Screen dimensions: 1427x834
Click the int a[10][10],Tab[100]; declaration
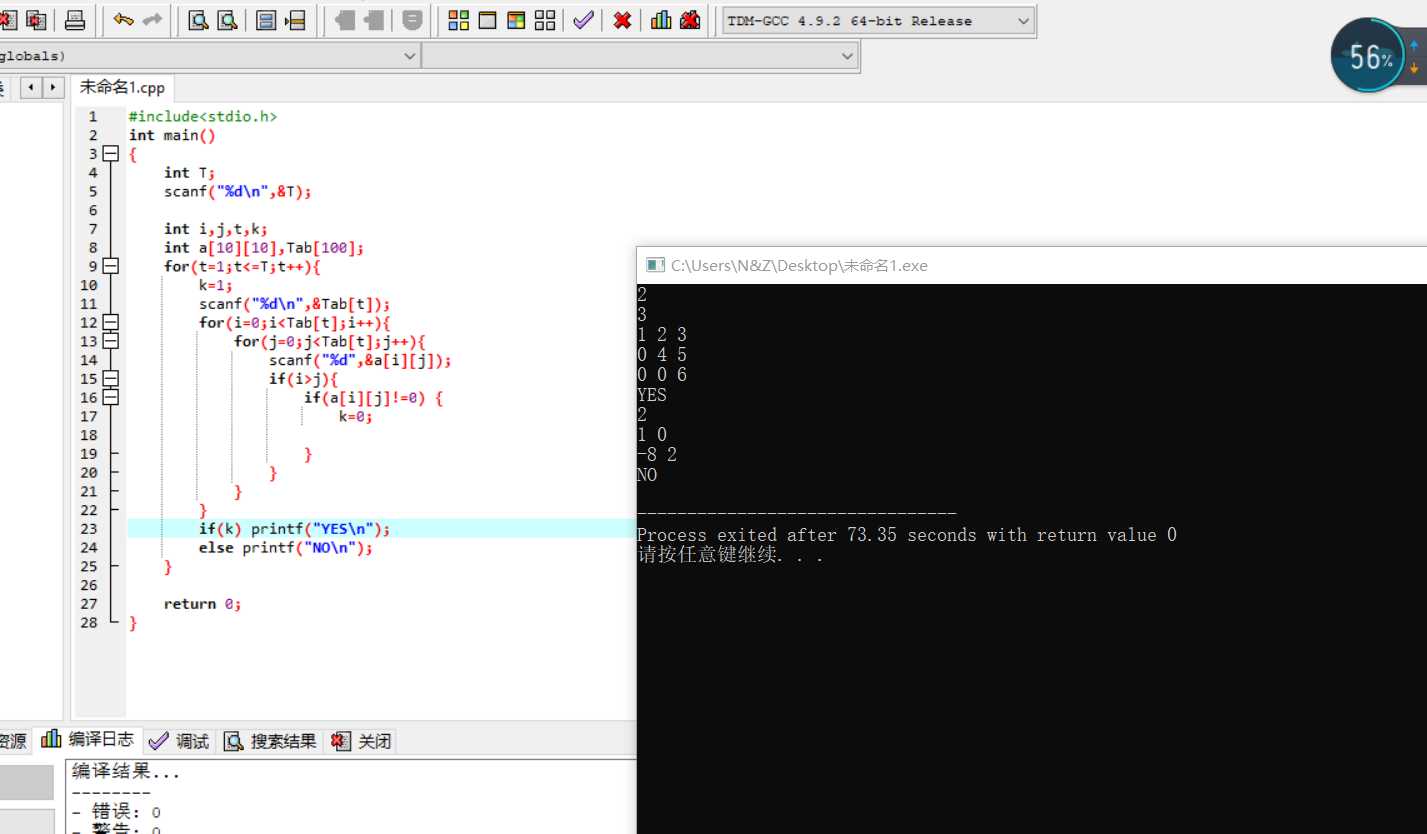264,247
